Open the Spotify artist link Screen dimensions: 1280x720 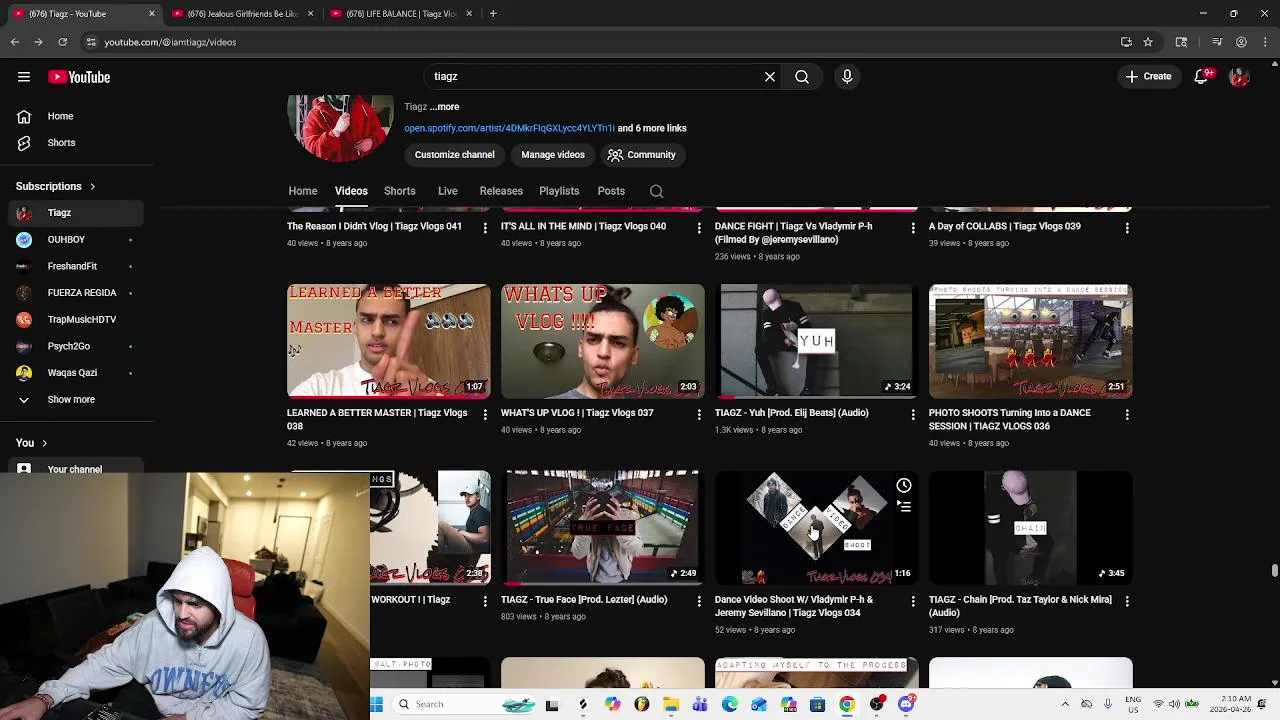click(x=509, y=129)
